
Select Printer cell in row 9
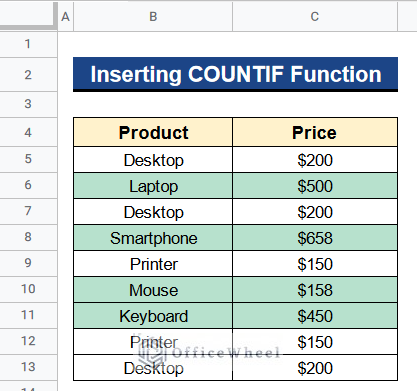click(153, 264)
